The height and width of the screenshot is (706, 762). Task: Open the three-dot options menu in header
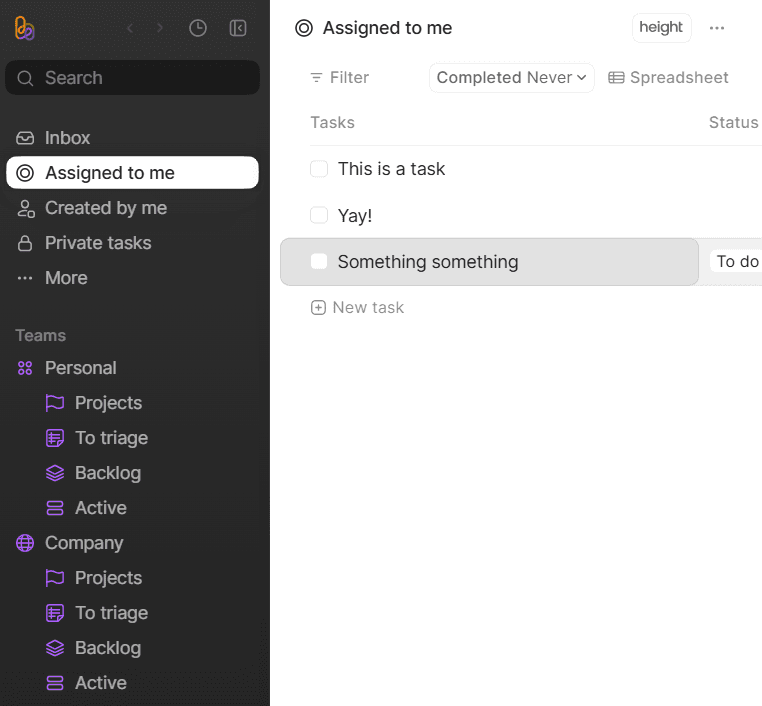click(x=717, y=28)
